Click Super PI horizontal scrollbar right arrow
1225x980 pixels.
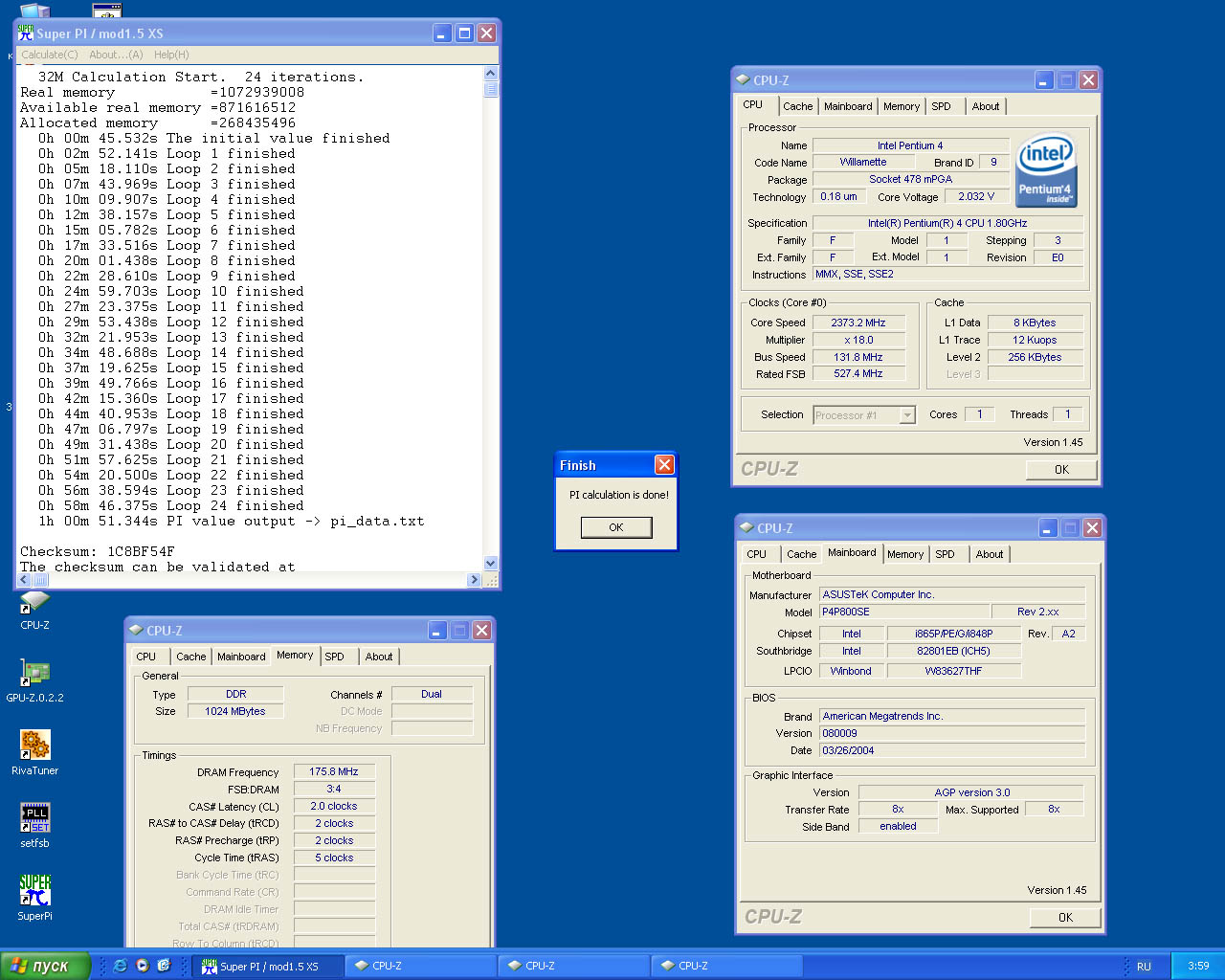pos(474,580)
